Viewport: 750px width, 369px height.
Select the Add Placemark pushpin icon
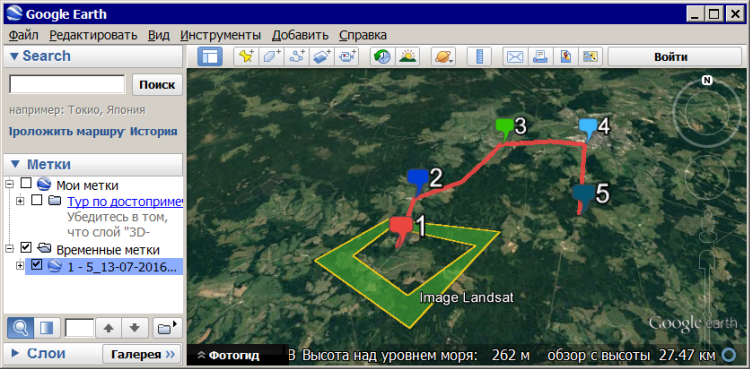tap(246, 57)
